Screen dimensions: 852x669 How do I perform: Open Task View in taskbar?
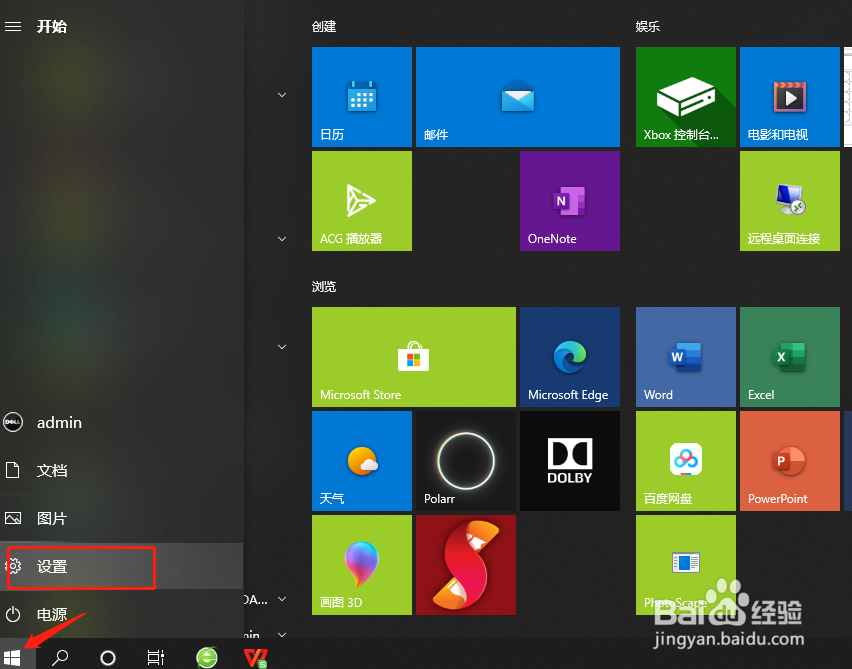click(x=156, y=658)
